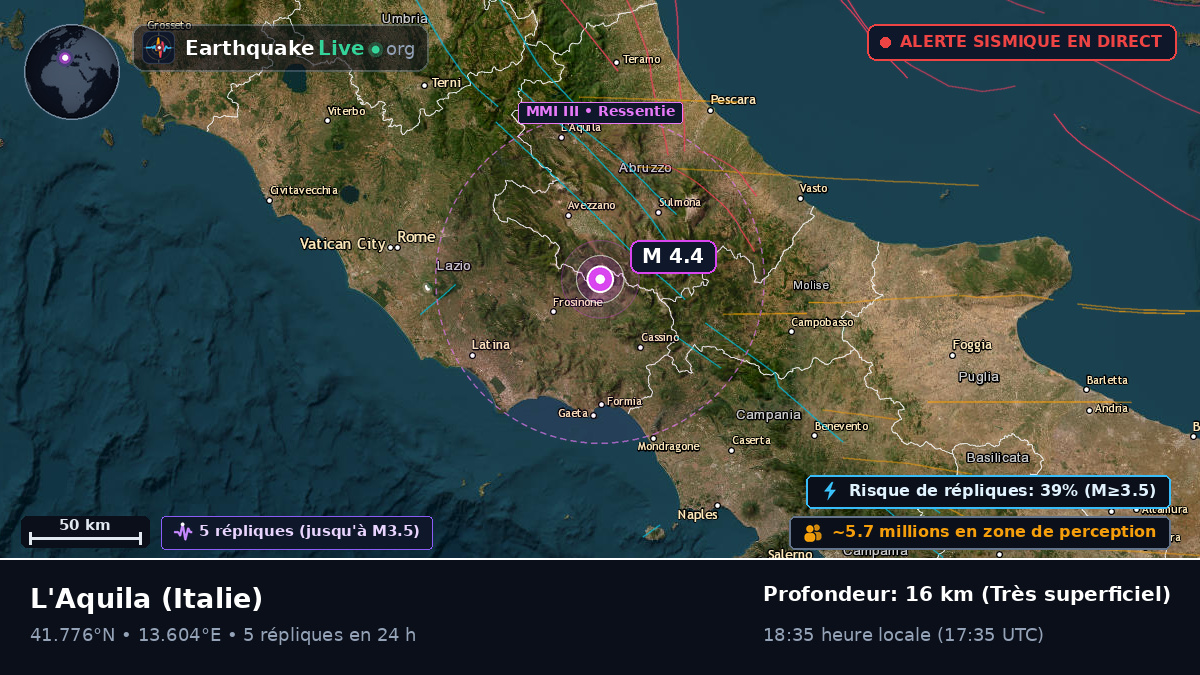Screen dimensions: 1200x675
Task: Click the Rome city label on map
Action: click(416, 237)
